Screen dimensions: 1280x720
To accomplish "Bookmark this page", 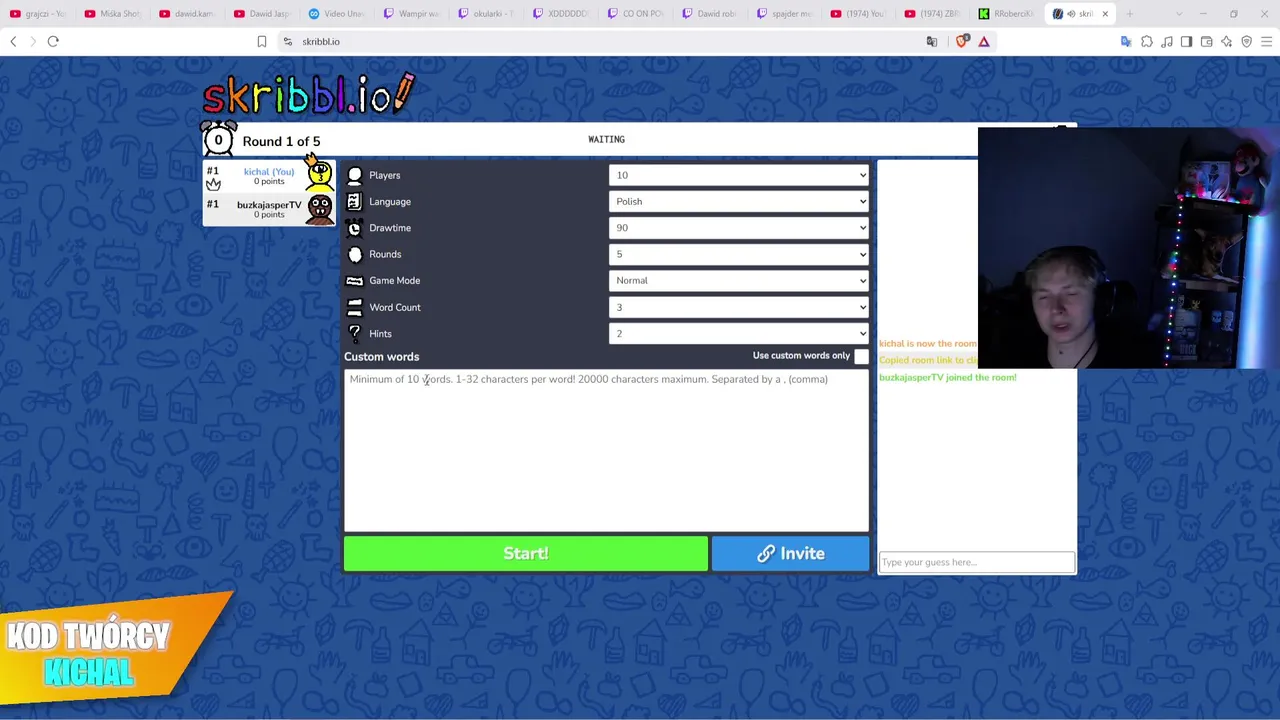I will [262, 41].
